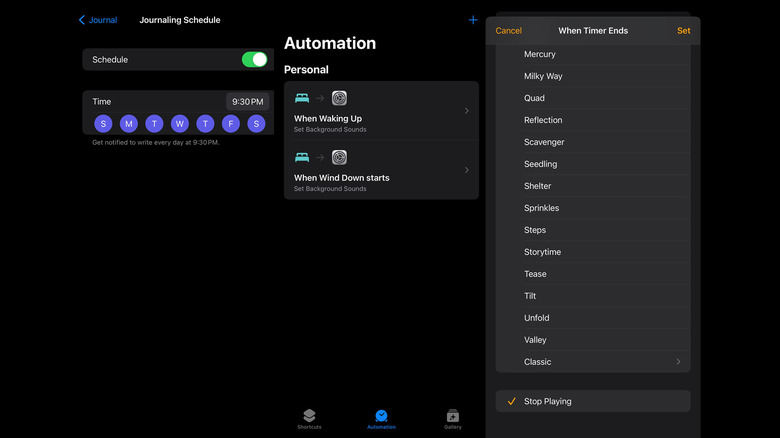Select the Seedling sound
This screenshot has height=438, width=780.
(x=593, y=164)
